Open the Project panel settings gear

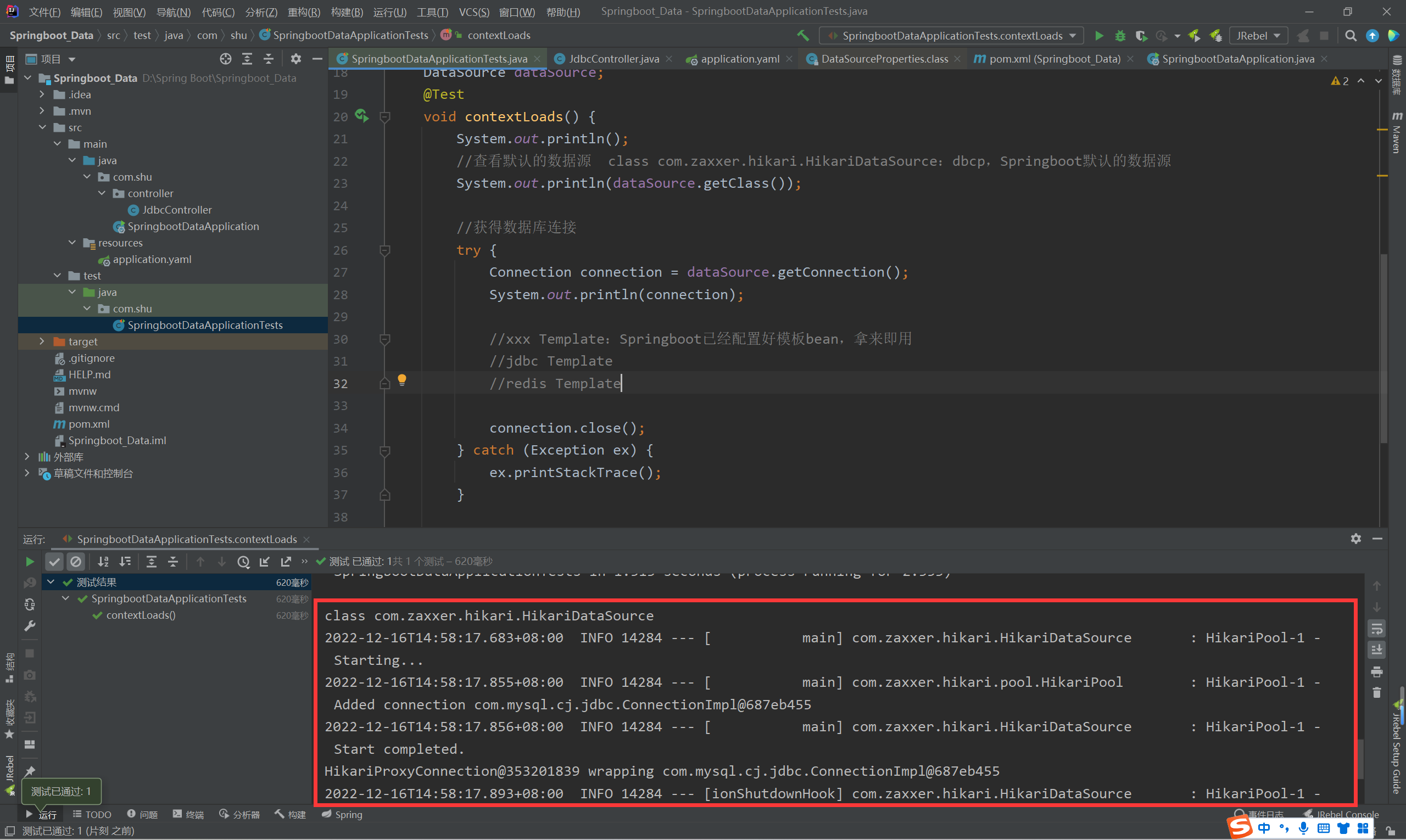295,59
